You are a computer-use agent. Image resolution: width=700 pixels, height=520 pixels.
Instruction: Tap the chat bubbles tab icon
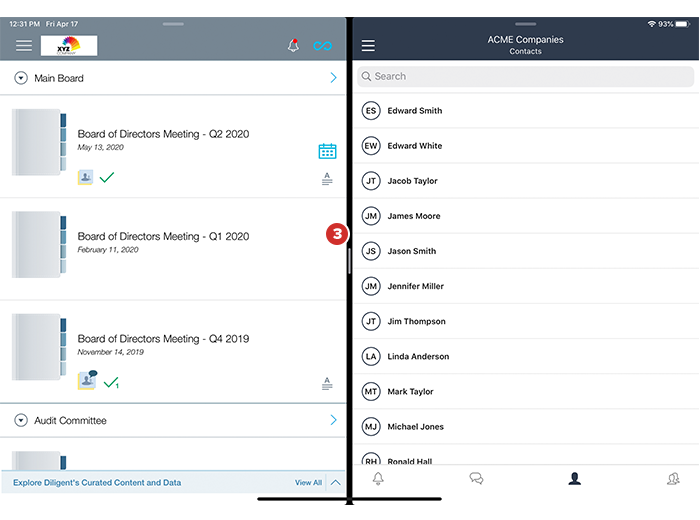[476, 479]
